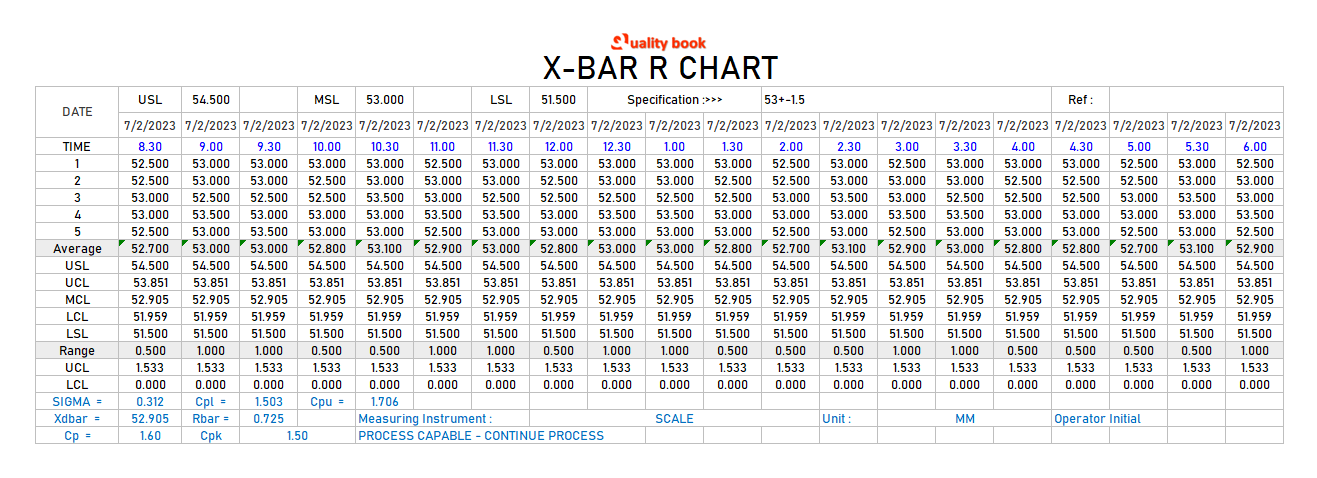The width and height of the screenshot is (1317, 478).
Task: Select the 53.000 header value beside MSL
Action: (x=385, y=100)
